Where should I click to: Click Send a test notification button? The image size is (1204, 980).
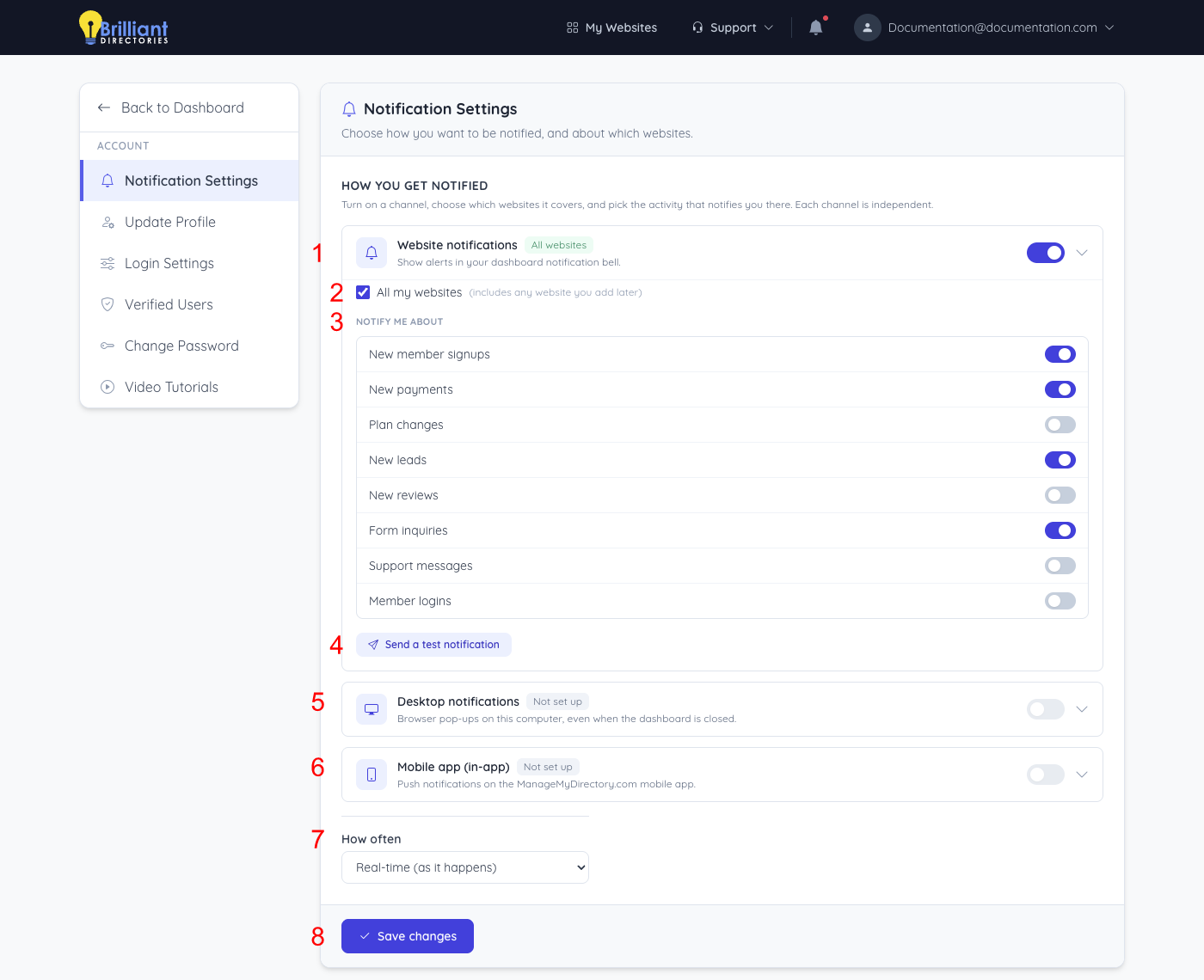pyautogui.click(x=433, y=645)
